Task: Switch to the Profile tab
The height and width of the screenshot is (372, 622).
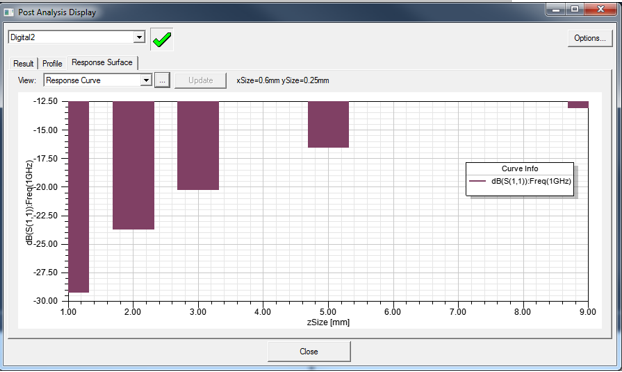Action: tap(52, 63)
